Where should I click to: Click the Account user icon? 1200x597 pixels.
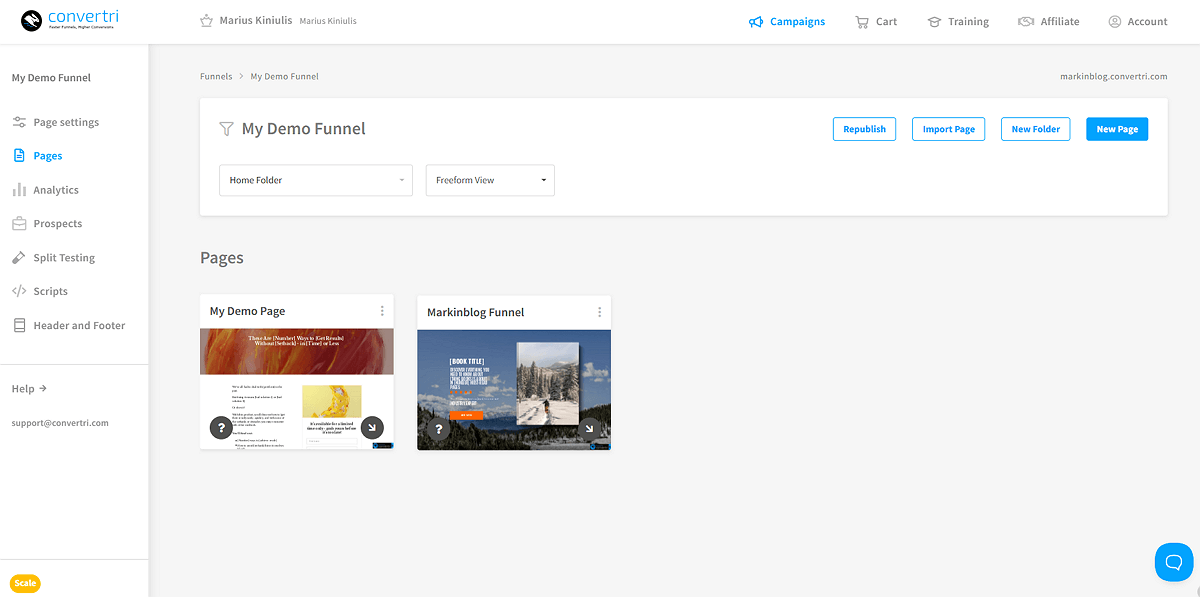click(x=1114, y=21)
